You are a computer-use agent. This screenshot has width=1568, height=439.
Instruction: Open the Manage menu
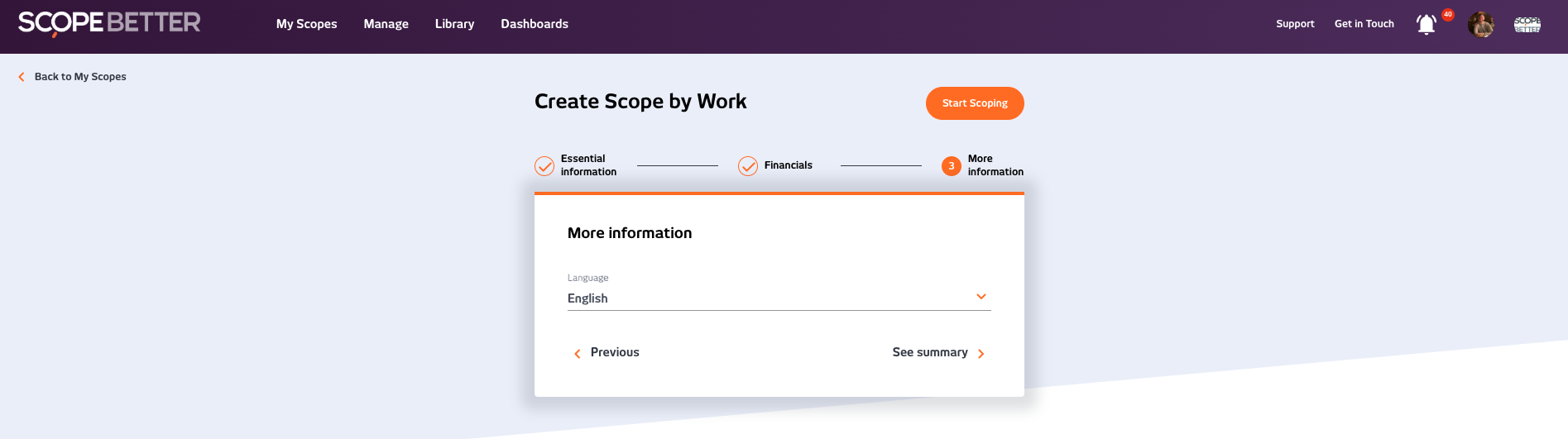click(386, 24)
